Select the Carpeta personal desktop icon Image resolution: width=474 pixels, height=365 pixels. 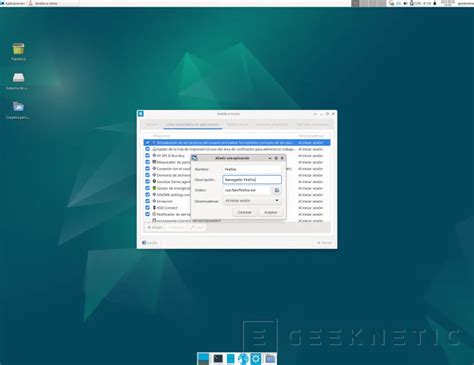pyautogui.click(x=18, y=107)
